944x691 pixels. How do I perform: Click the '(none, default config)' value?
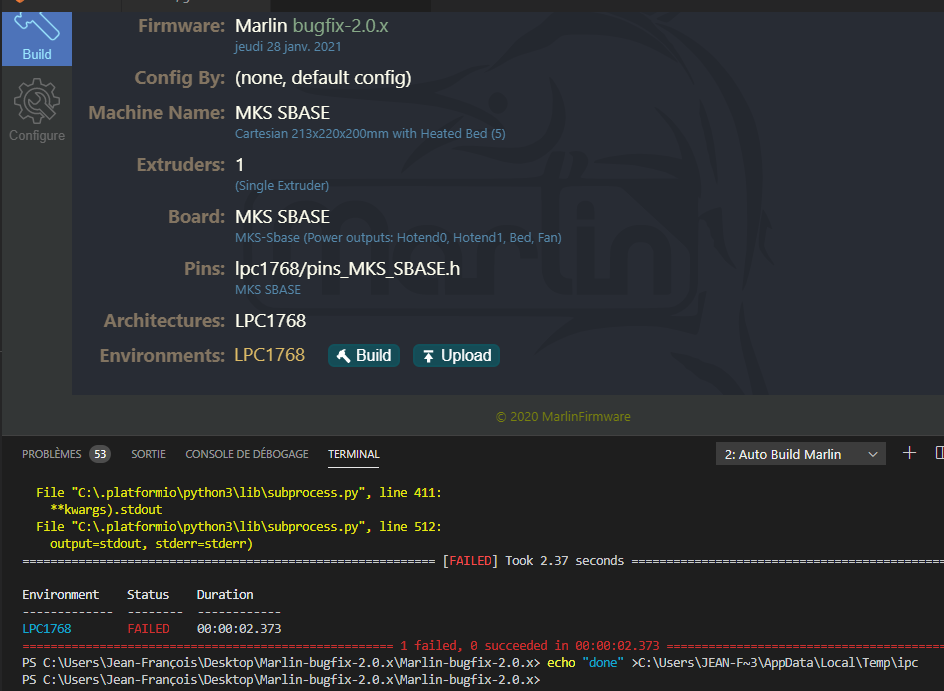point(323,78)
